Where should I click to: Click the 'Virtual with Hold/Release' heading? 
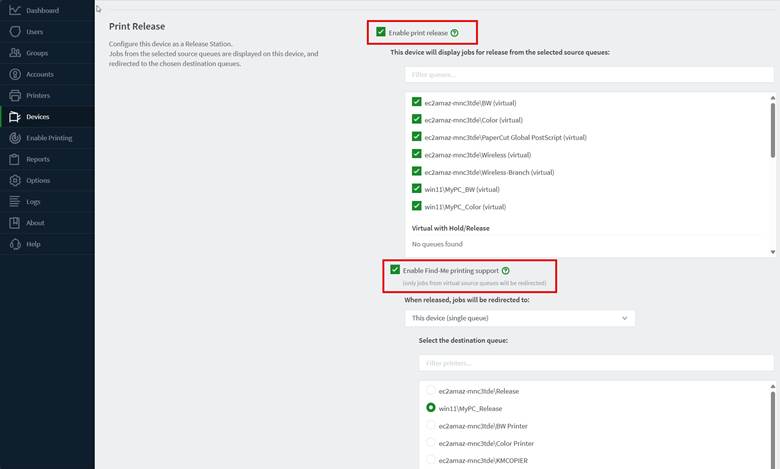[x=451, y=228]
